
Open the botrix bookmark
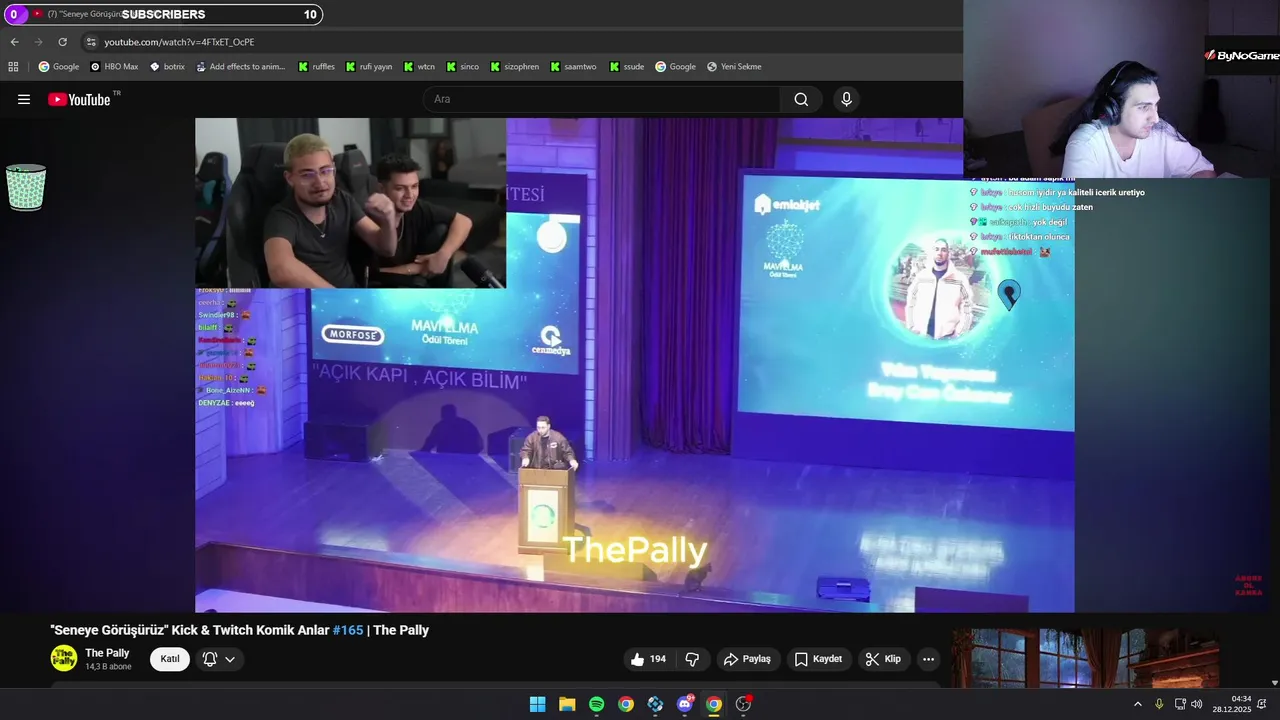tap(168, 67)
